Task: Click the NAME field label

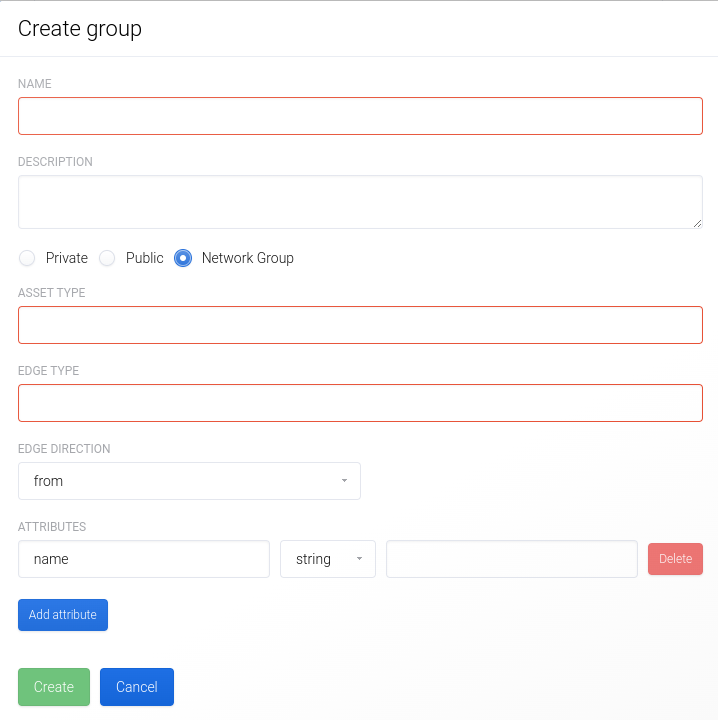Action: click(35, 84)
